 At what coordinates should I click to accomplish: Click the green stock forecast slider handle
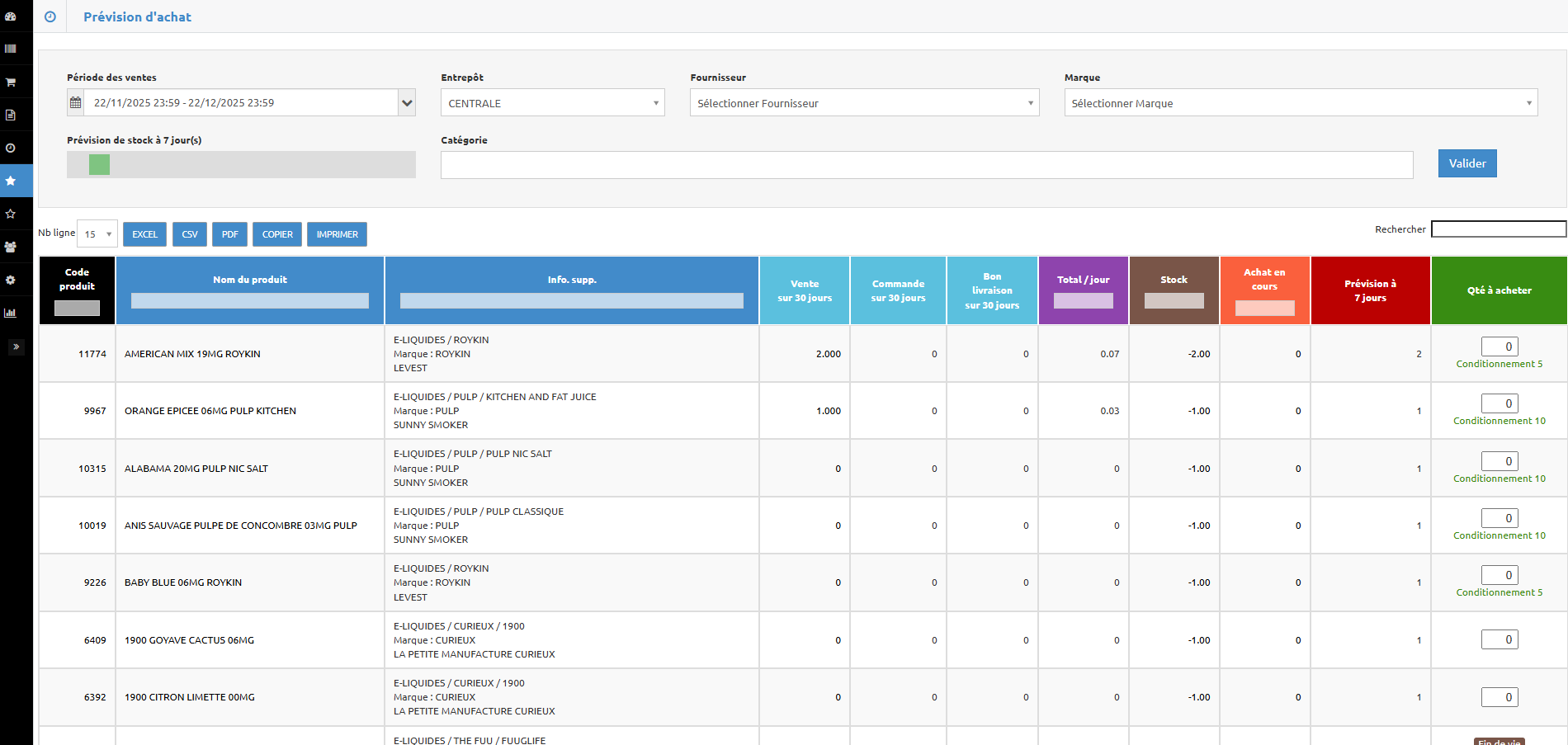coord(99,165)
